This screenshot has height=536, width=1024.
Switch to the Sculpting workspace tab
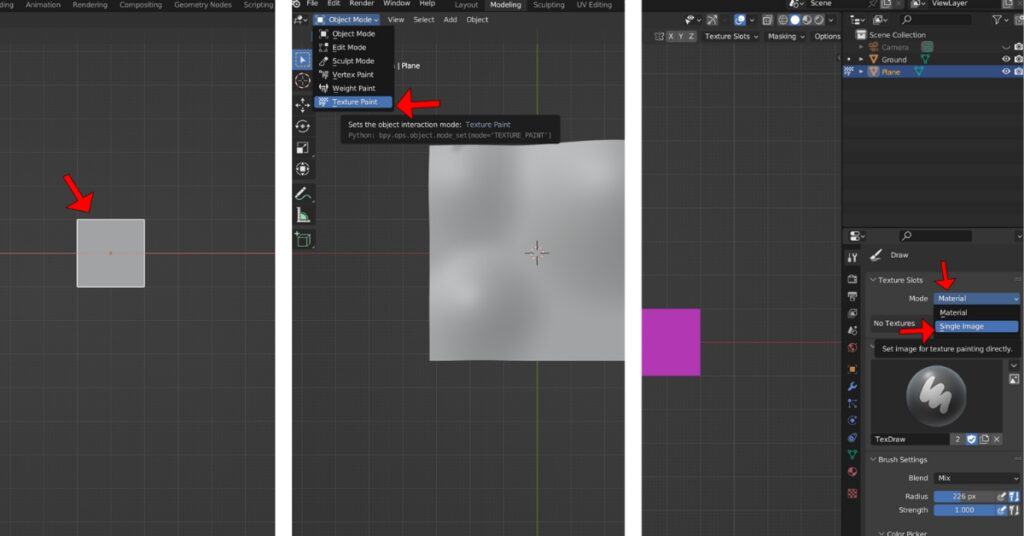coord(549,5)
